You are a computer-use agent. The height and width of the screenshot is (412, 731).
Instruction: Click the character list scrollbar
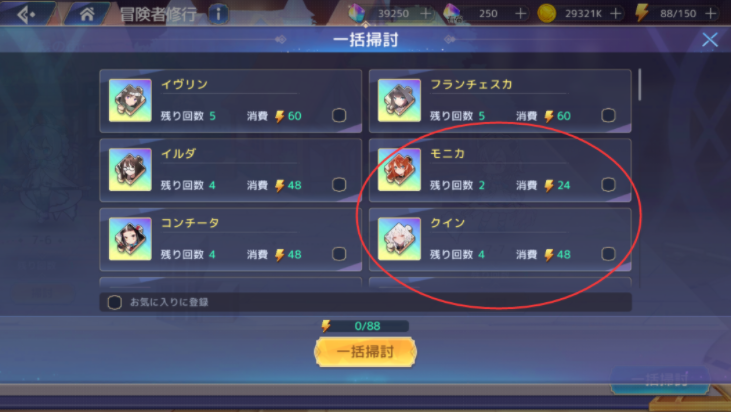pos(640,85)
